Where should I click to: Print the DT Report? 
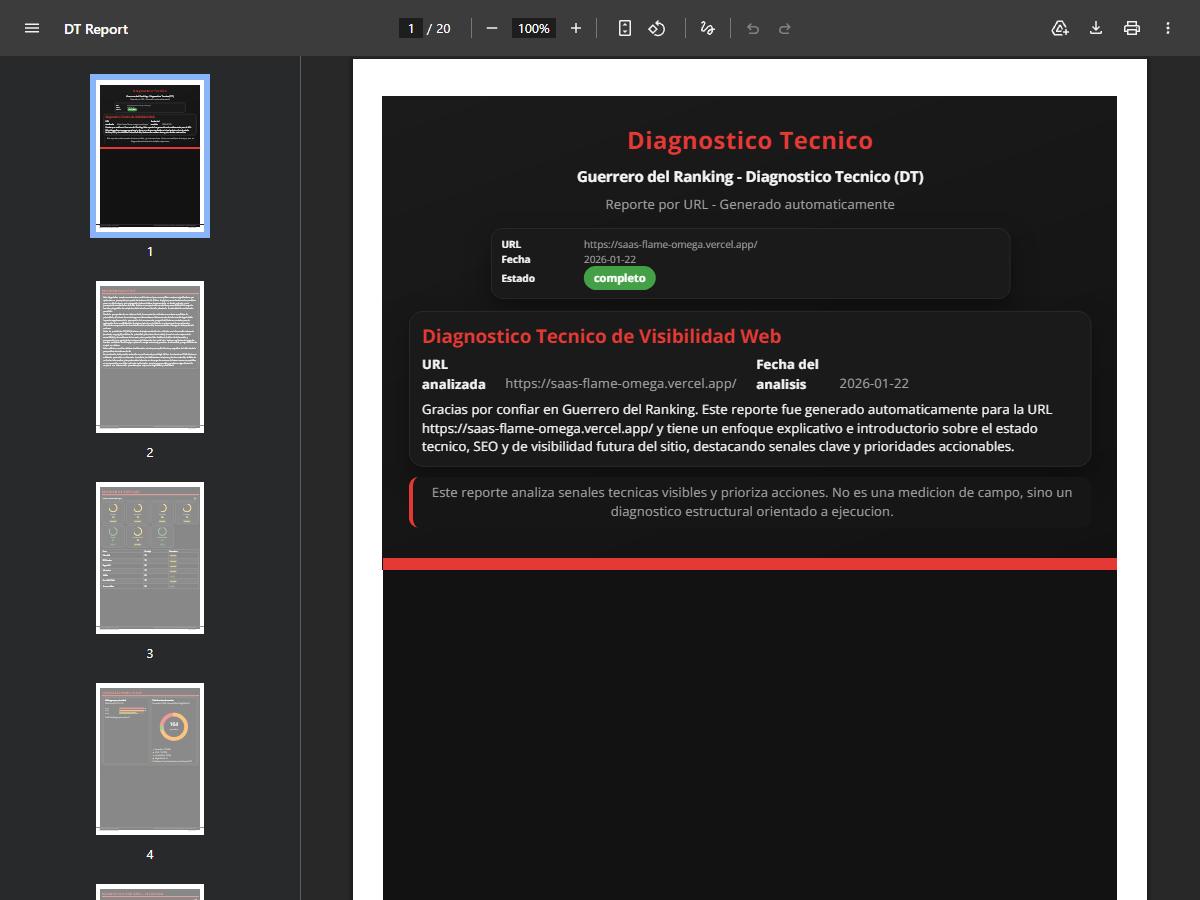[1131, 28]
